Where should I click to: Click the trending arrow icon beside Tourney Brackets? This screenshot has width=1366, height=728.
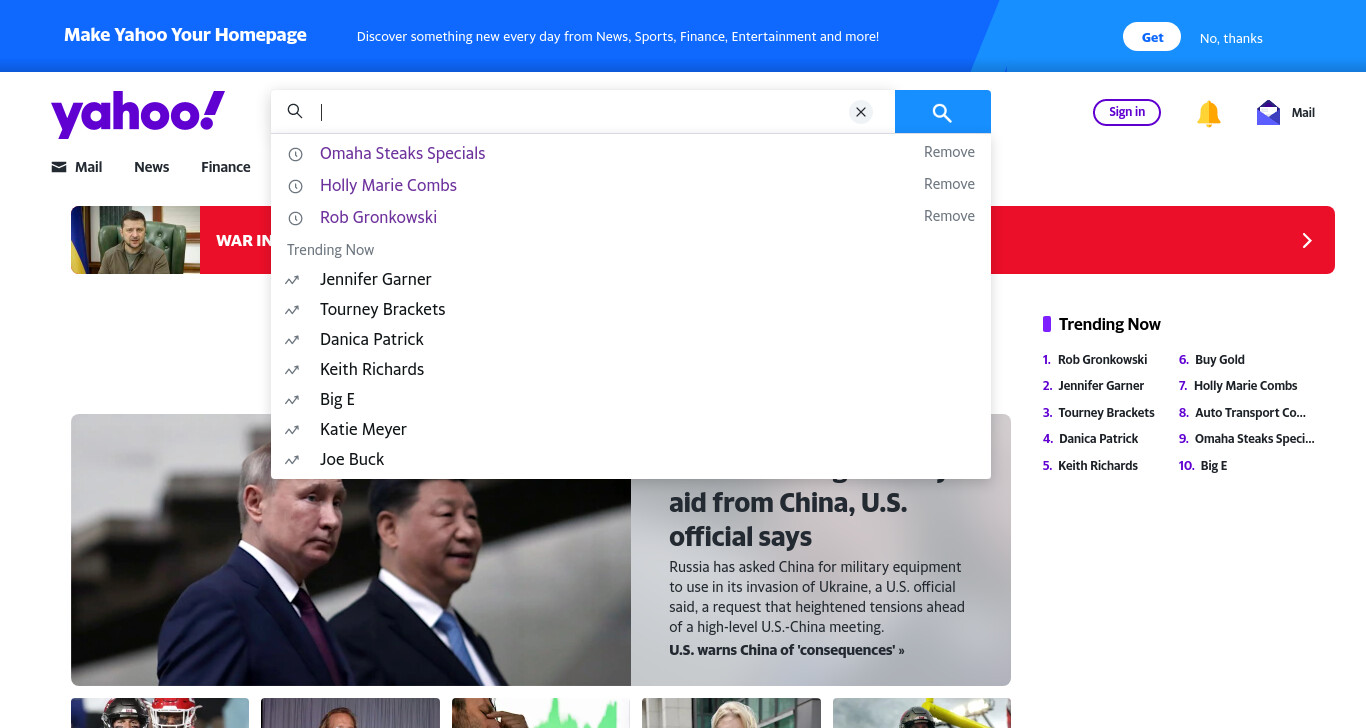tap(292, 310)
